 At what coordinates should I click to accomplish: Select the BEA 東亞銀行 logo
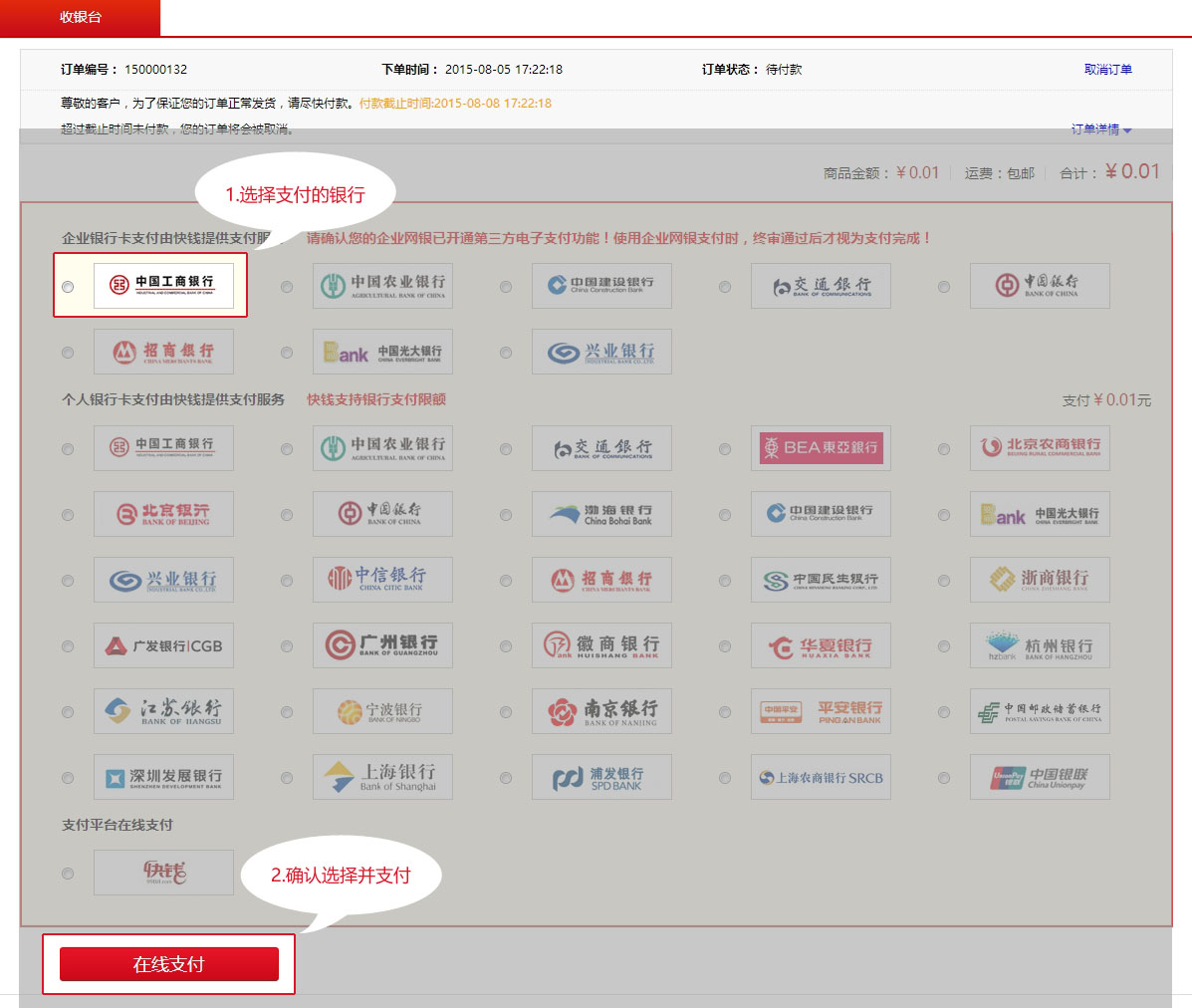[x=821, y=448]
